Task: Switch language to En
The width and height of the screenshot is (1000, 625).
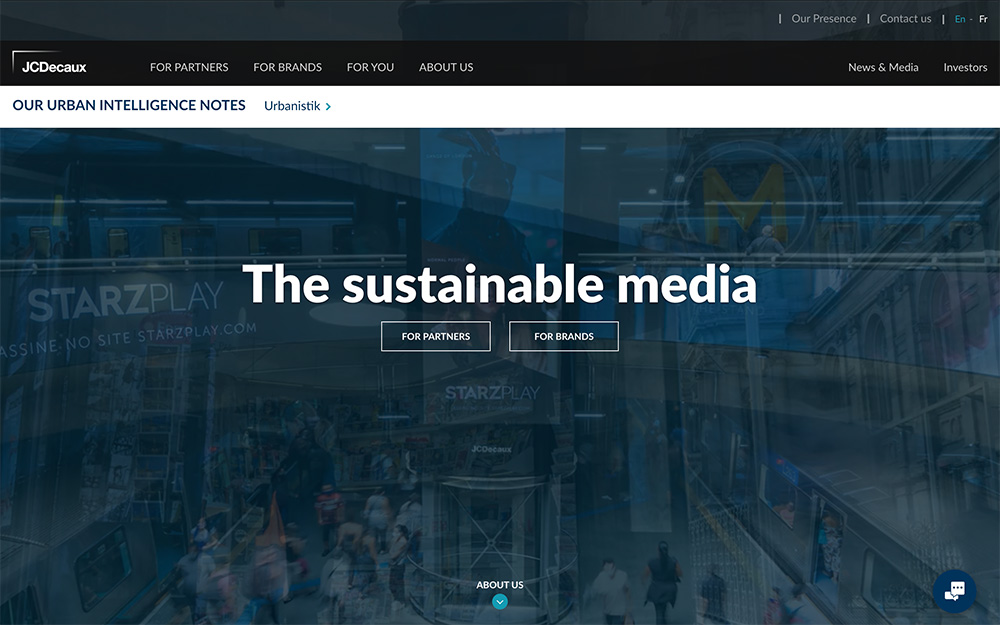Action: (960, 19)
